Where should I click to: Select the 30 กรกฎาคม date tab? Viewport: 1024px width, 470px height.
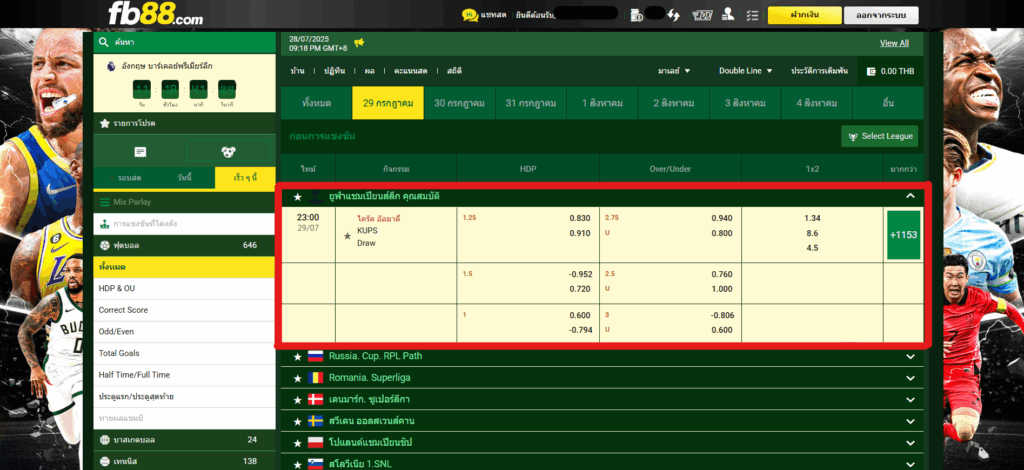point(459,103)
